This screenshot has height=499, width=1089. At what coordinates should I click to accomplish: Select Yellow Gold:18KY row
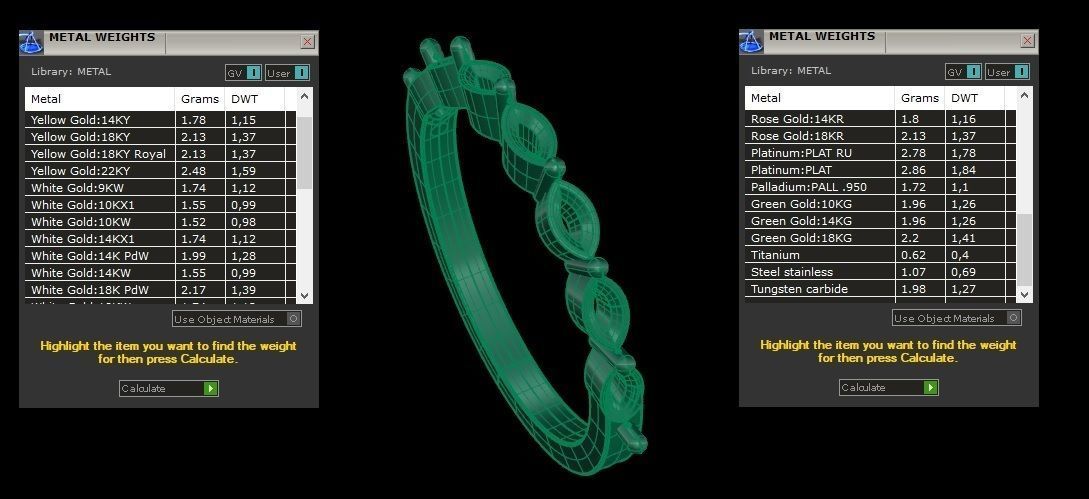point(160,137)
